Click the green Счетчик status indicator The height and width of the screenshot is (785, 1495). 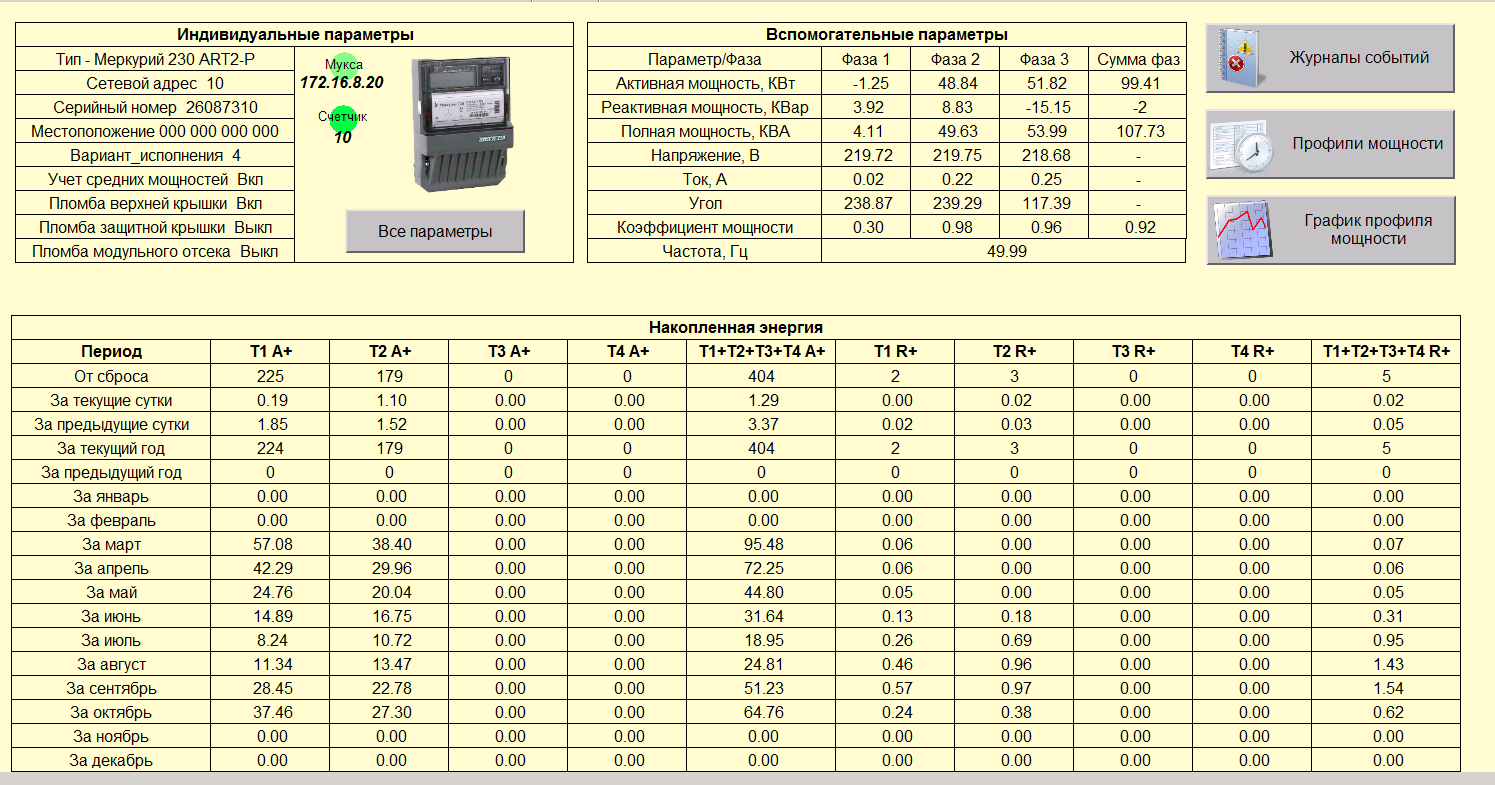(x=343, y=117)
